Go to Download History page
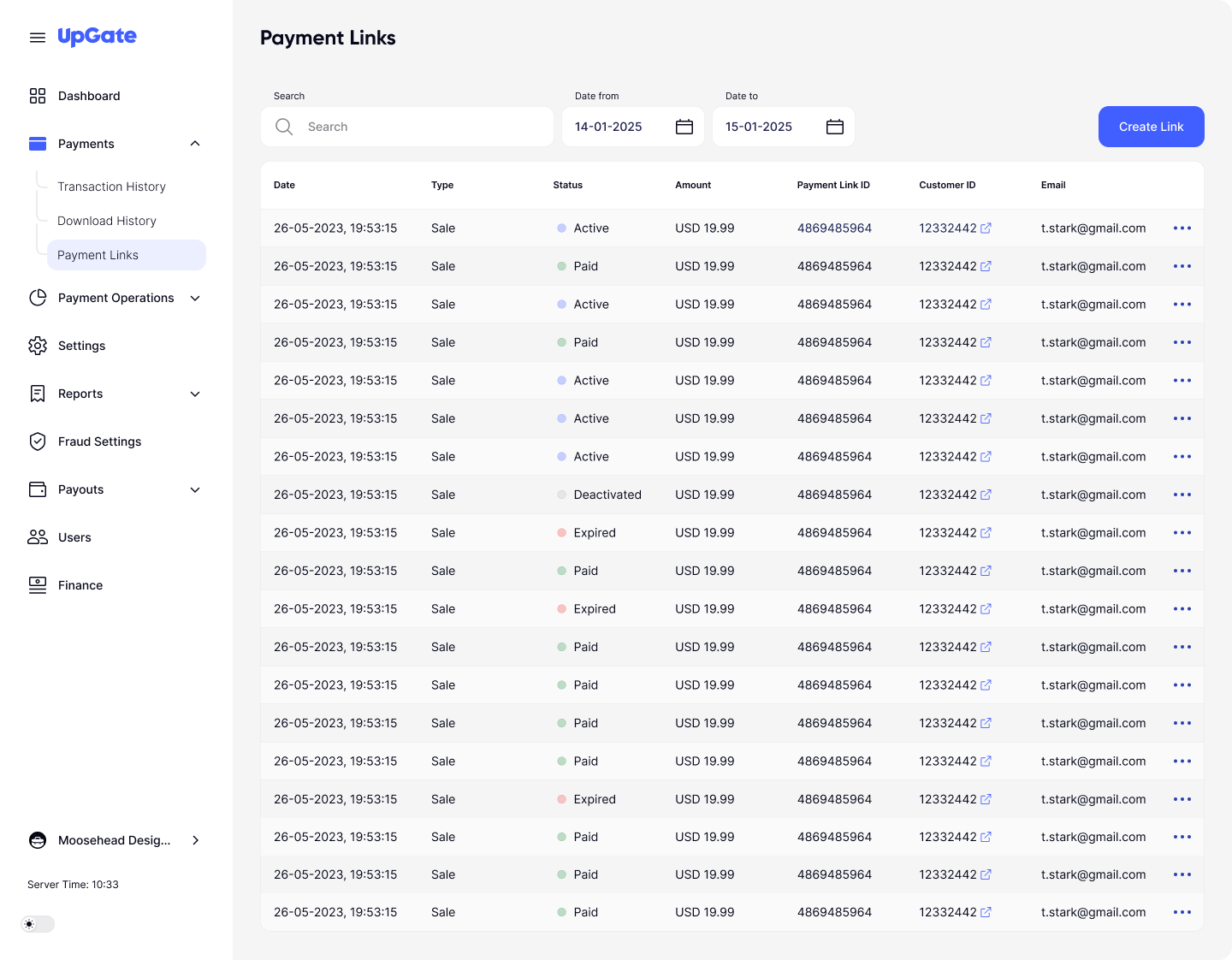The width and height of the screenshot is (1232, 960). [x=107, y=221]
